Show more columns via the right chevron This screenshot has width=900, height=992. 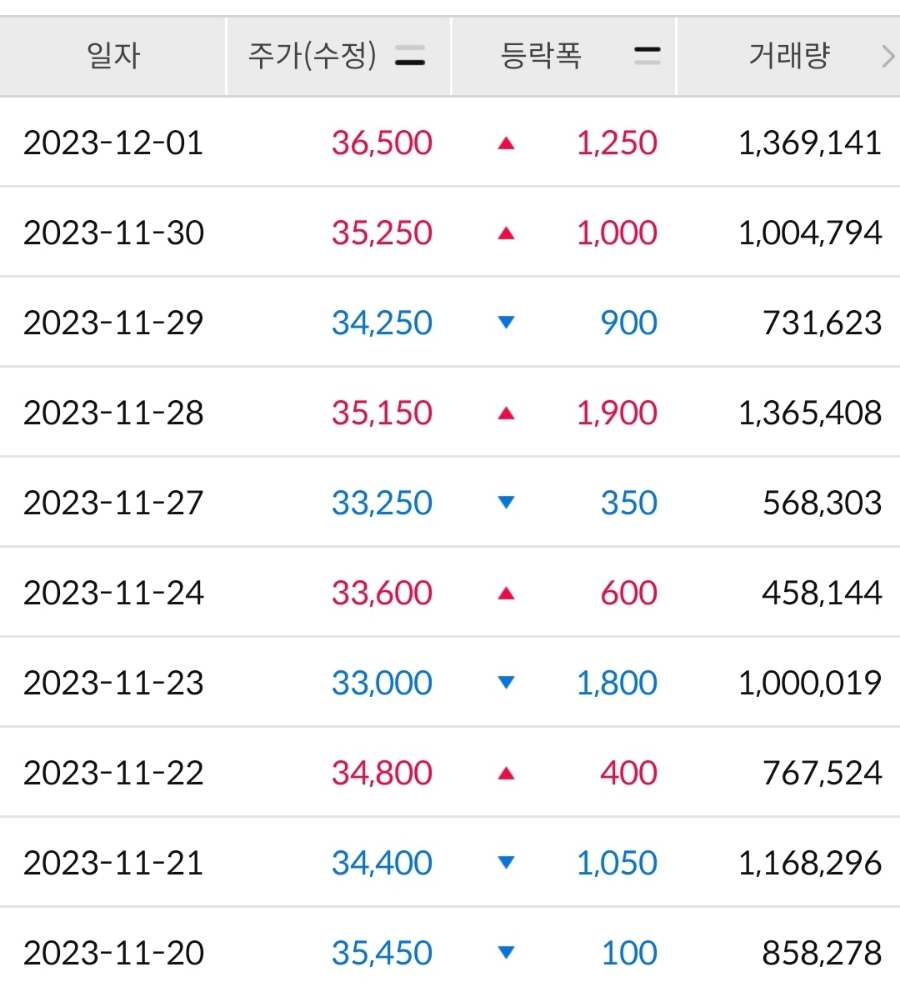pos(888,56)
